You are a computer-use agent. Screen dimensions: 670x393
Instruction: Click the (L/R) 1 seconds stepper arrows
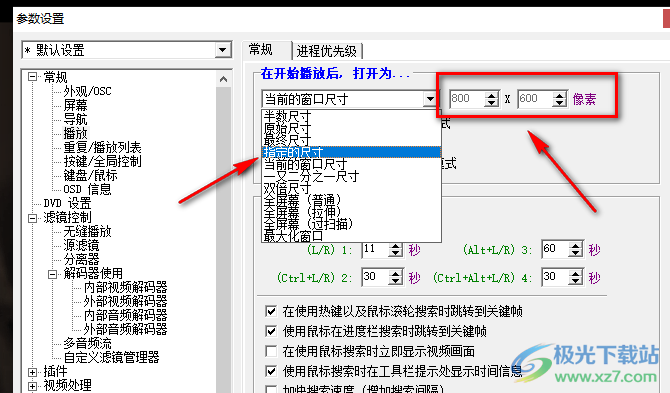(x=396, y=249)
